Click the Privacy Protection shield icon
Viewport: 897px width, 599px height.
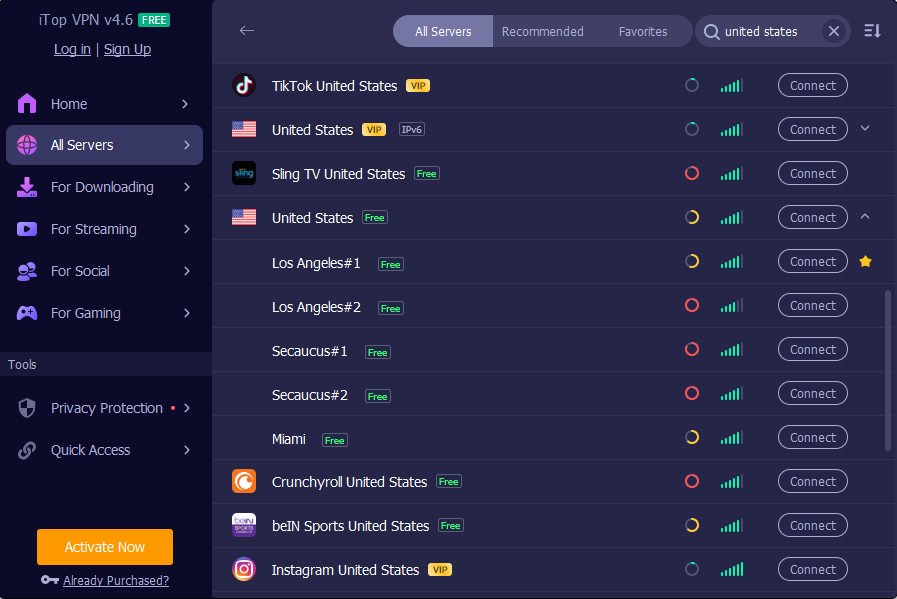[27, 408]
